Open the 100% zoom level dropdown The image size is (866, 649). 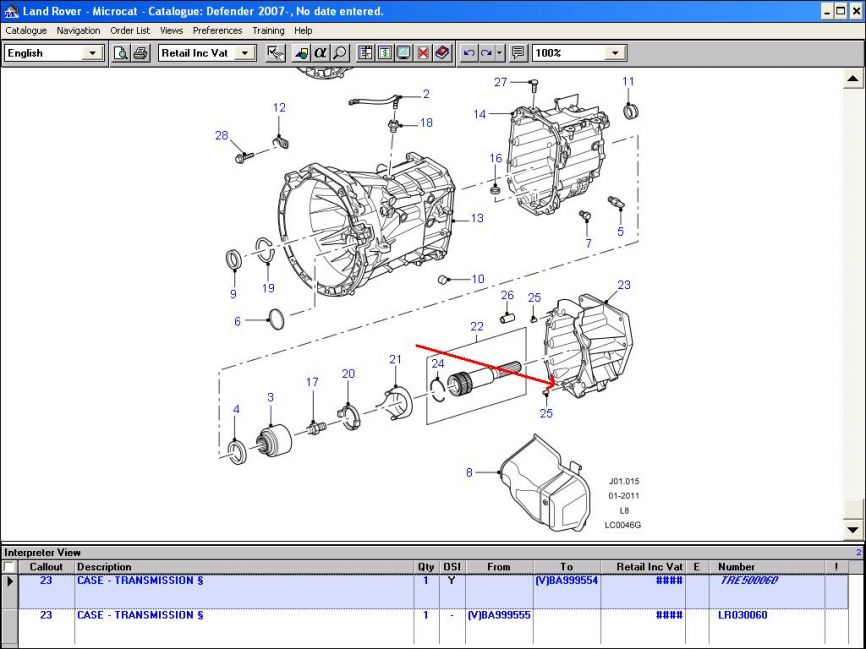(x=615, y=53)
